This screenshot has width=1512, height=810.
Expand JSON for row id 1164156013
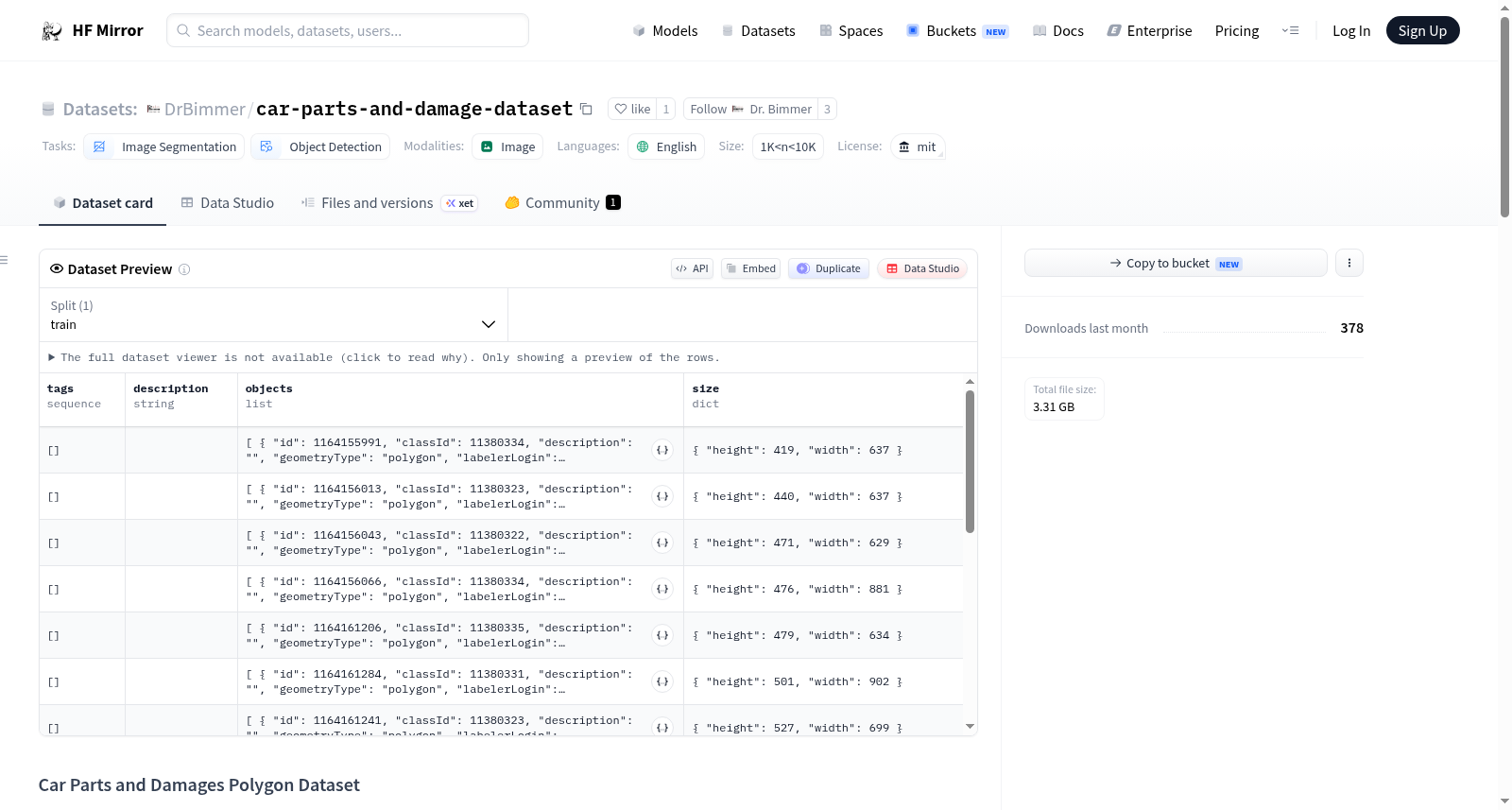click(662, 496)
